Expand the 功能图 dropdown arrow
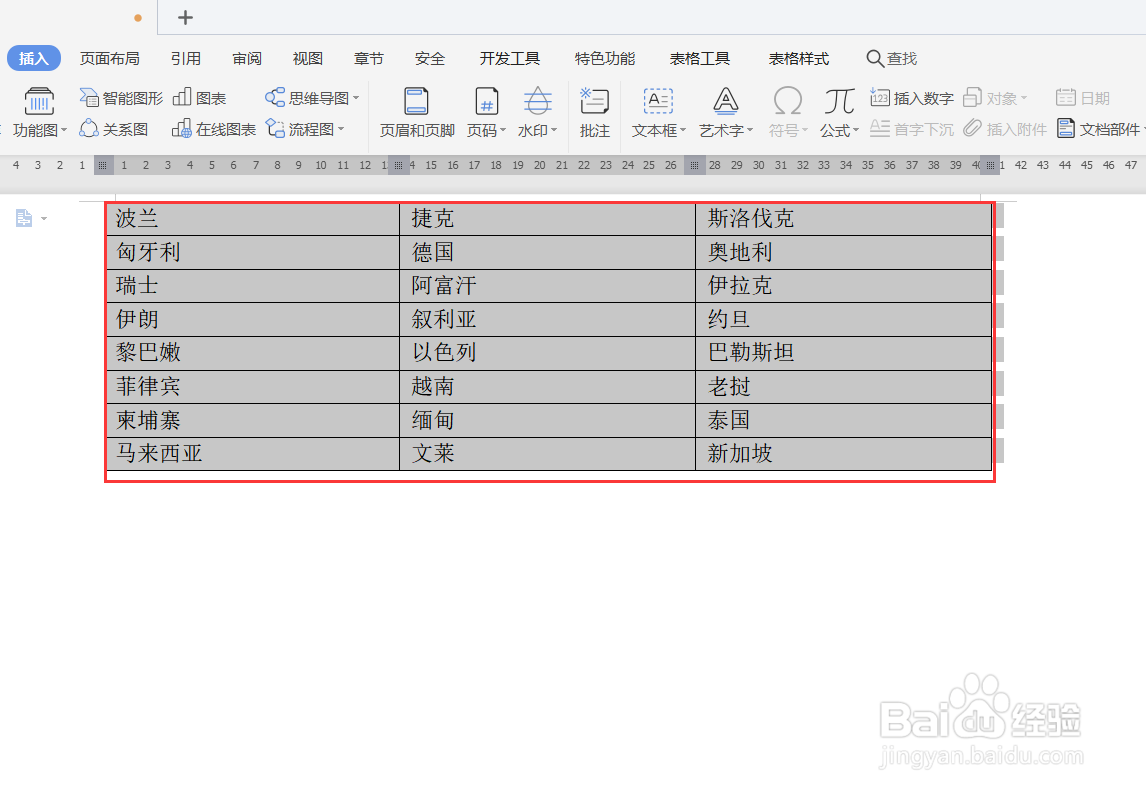 pyautogui.click(x=64, y=130)
